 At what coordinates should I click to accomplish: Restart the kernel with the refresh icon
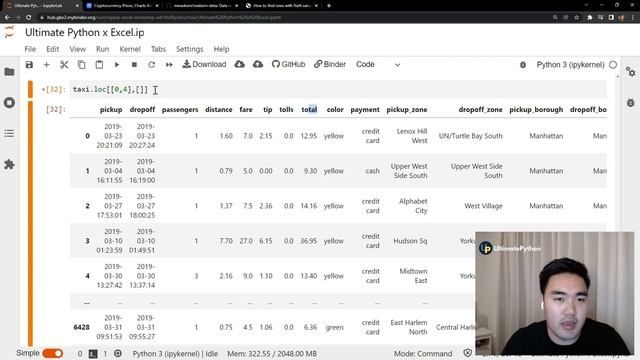pos(151,64)
